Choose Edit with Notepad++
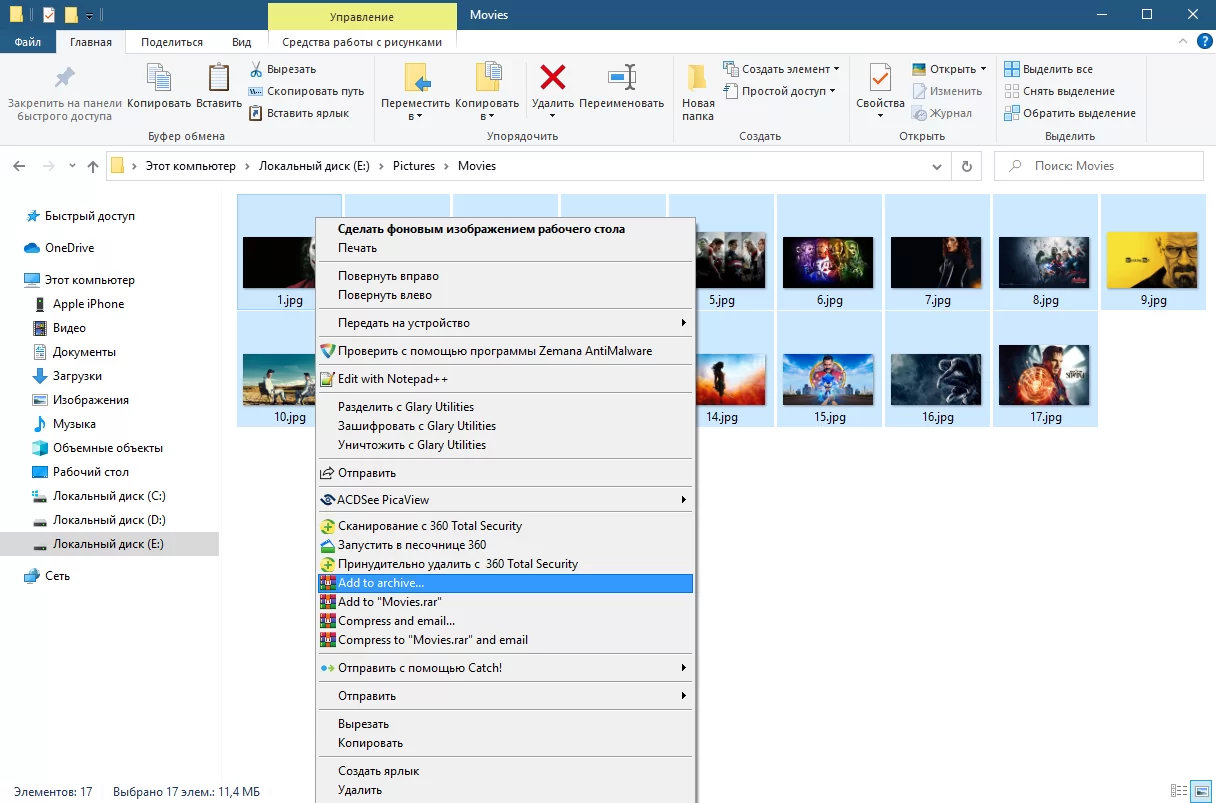 504,379
